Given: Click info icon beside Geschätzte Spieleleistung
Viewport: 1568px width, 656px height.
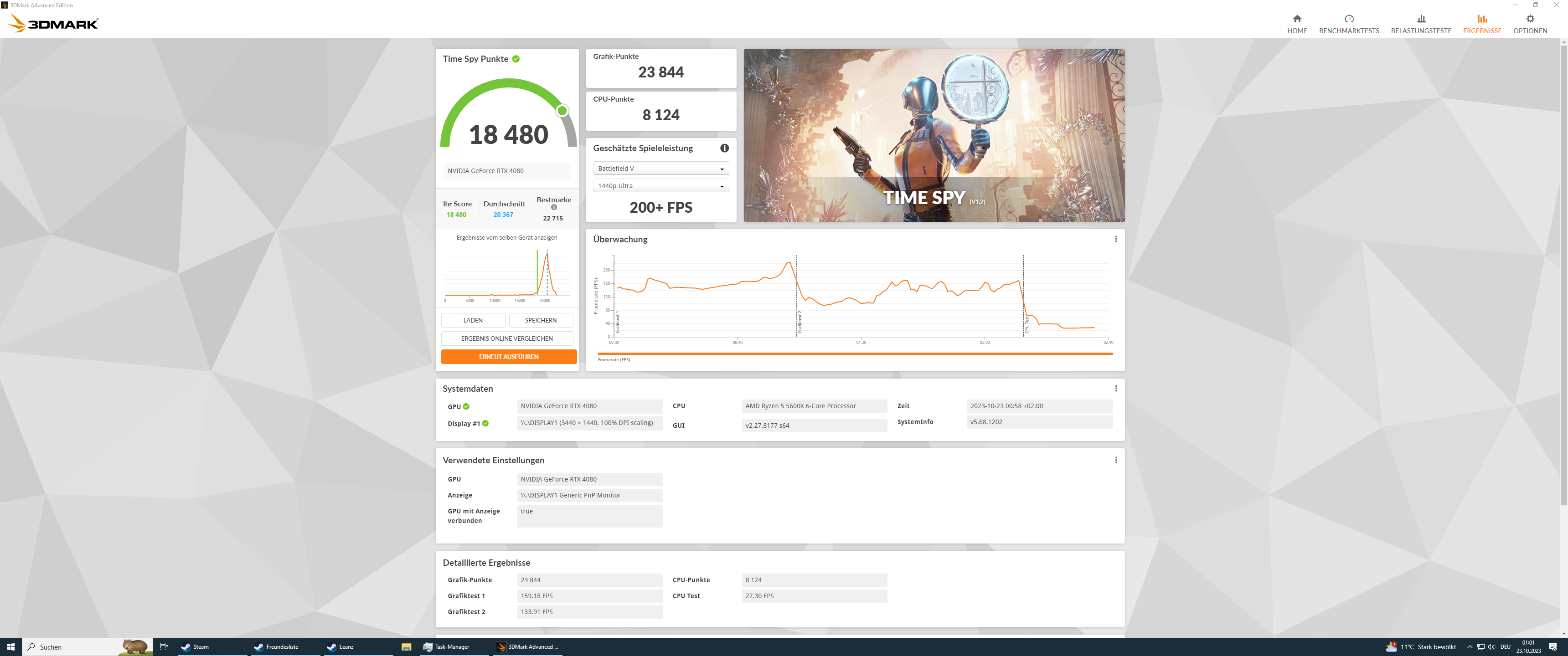Looking at the screenshot, I should tap(724, 148).
